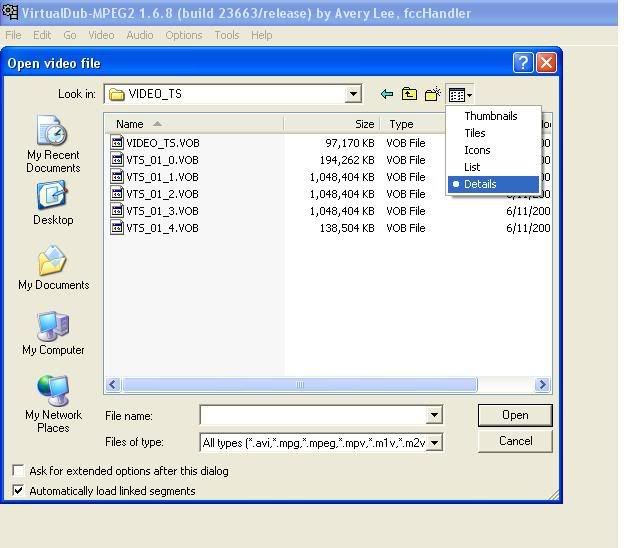
Task: Uncheck Automatically load linked segments
Action: click(x=18, y=490)
